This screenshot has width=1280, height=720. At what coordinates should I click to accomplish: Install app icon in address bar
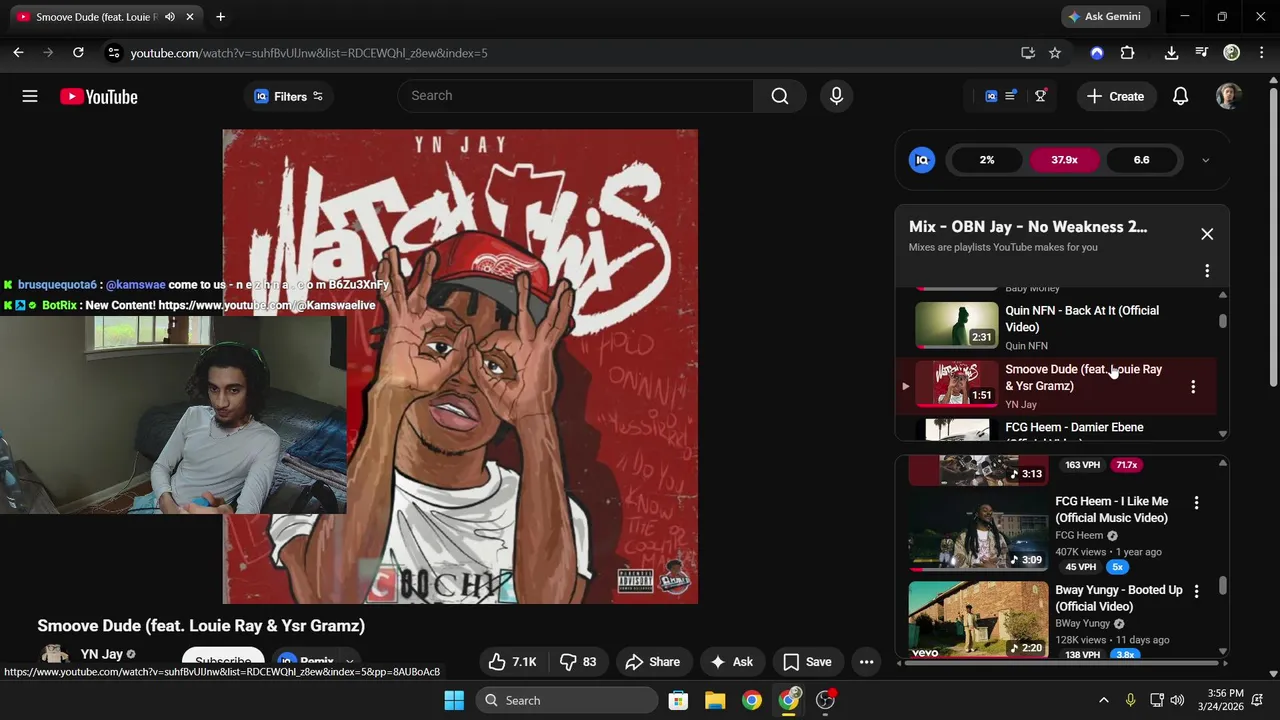click(x=1027, y=53)
